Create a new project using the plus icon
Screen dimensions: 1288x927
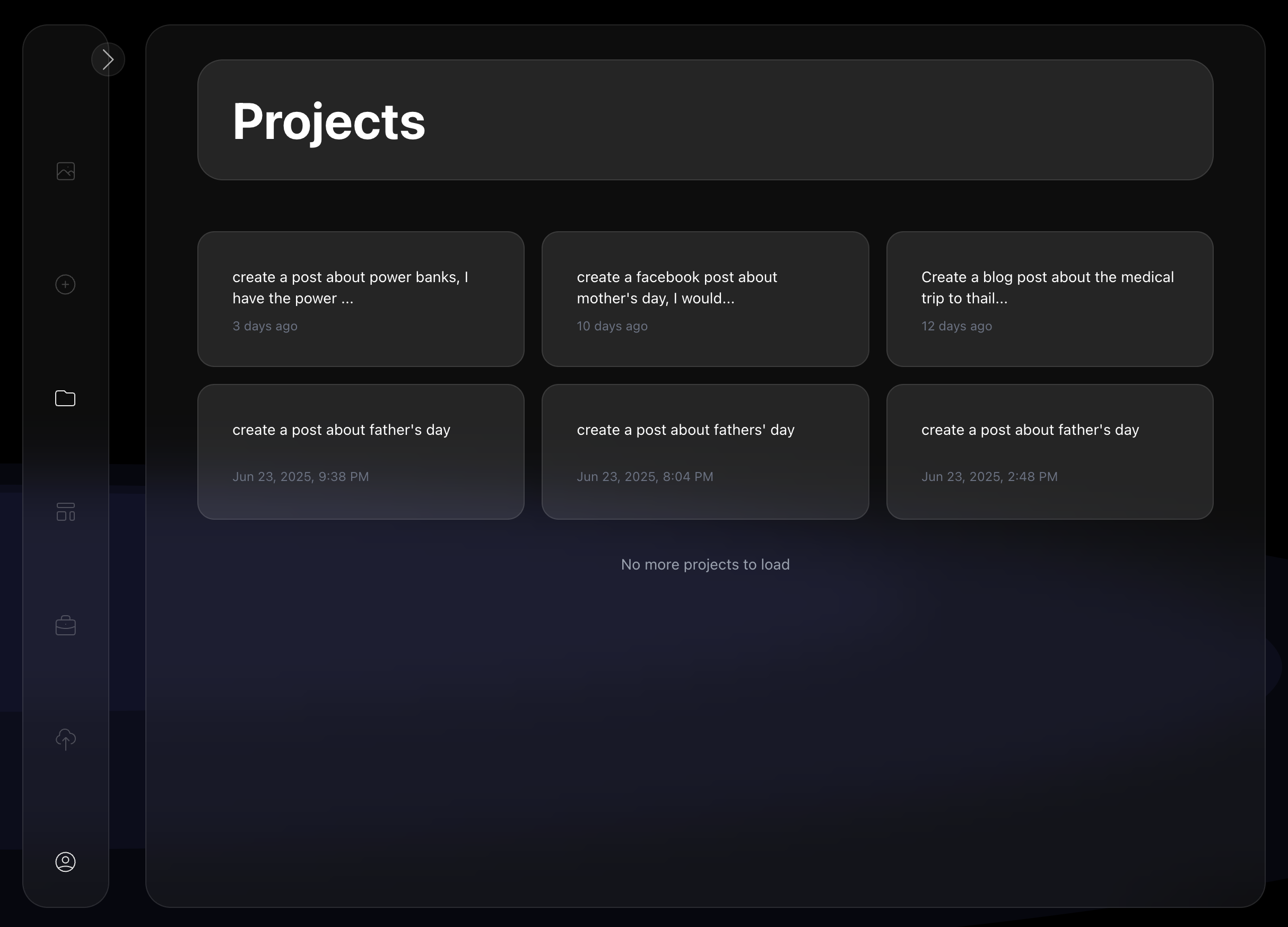pyautogui.click(x=65, y=284)
